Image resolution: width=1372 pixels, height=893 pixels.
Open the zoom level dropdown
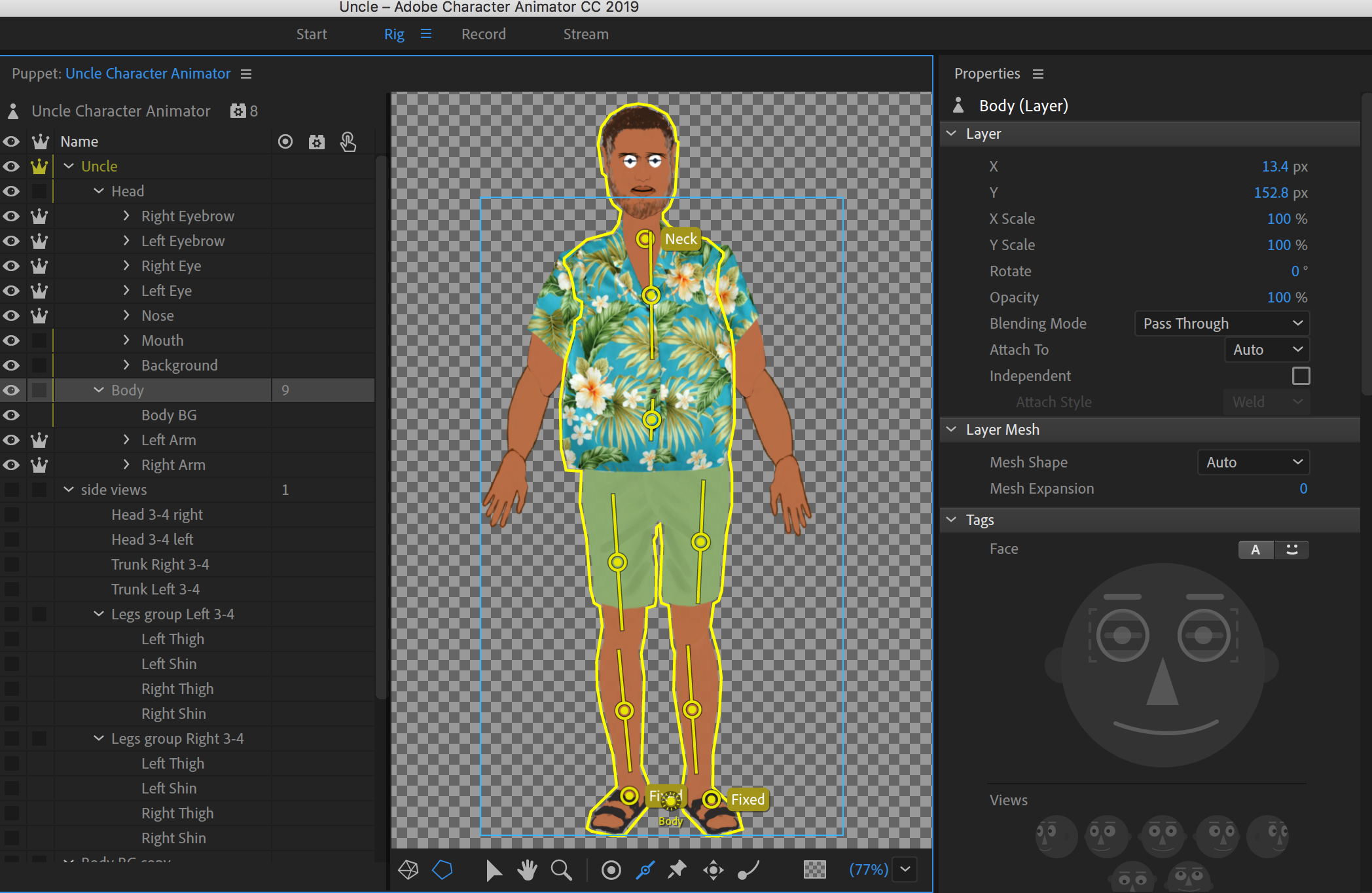click(x=905, y=869)
